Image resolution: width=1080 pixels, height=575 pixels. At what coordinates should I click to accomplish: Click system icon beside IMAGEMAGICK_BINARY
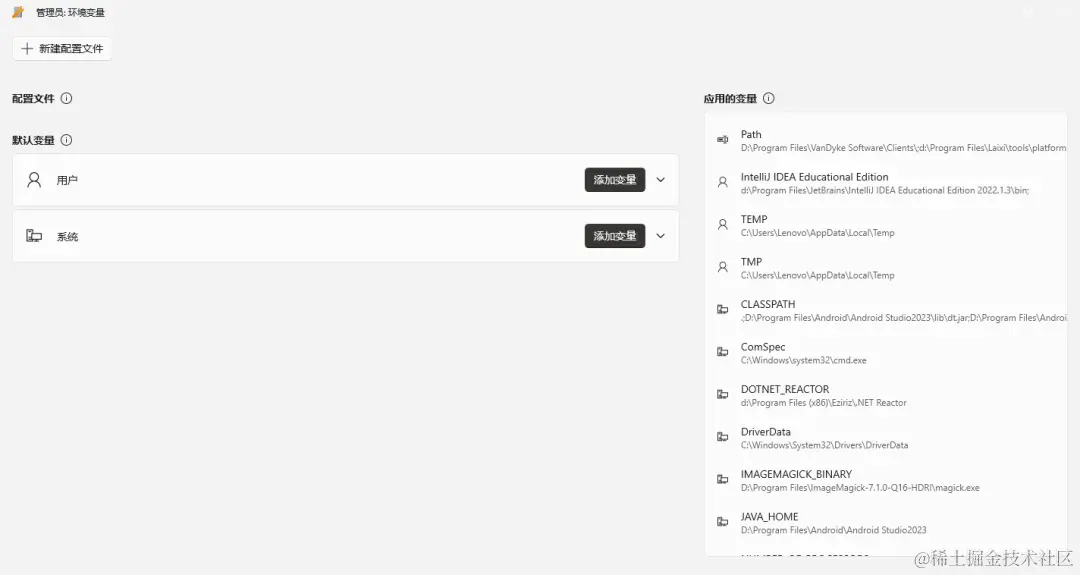[x=723, y=480]
